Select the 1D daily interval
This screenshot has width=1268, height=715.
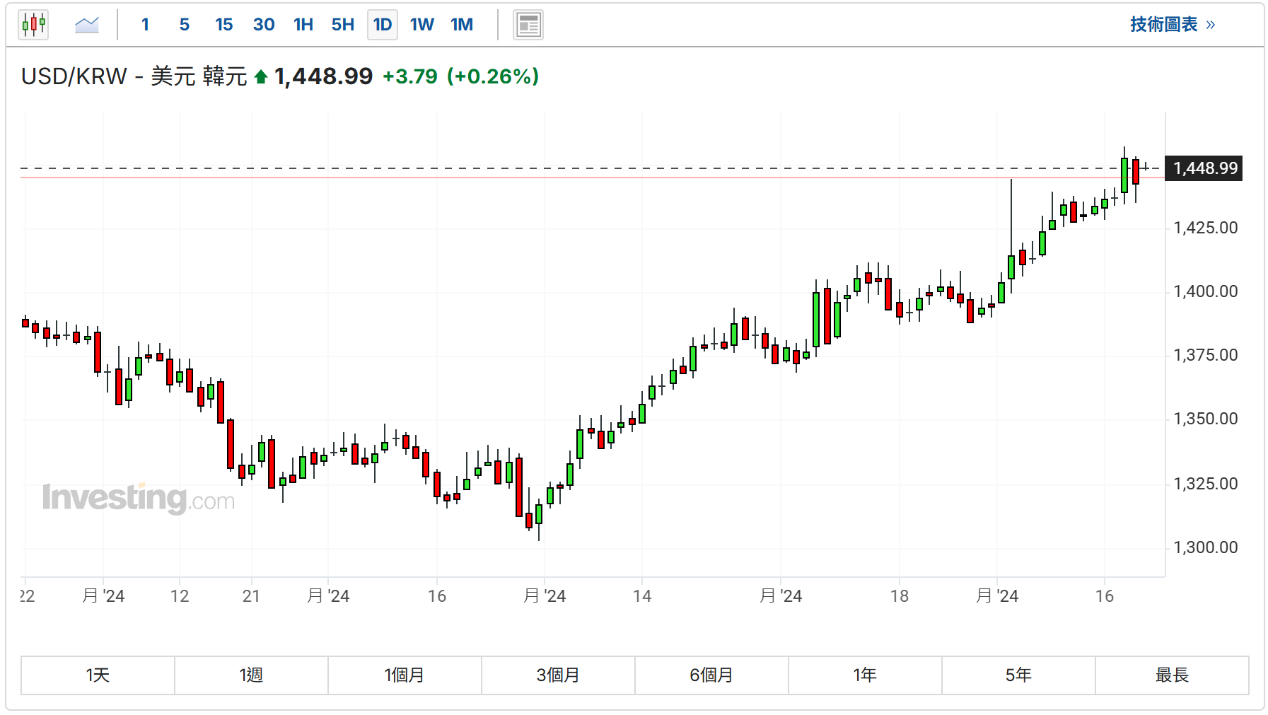coord(382,24)
